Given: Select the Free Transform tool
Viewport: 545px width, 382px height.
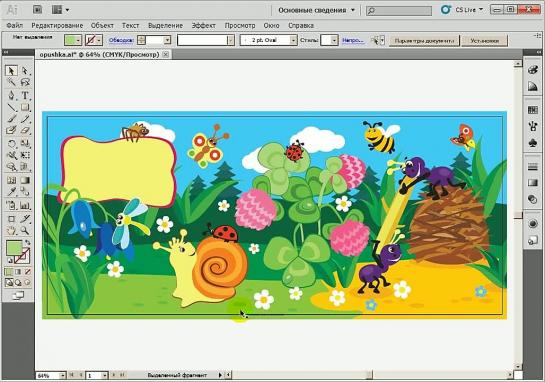Looking at the screenshot, I should pos(25,155).
